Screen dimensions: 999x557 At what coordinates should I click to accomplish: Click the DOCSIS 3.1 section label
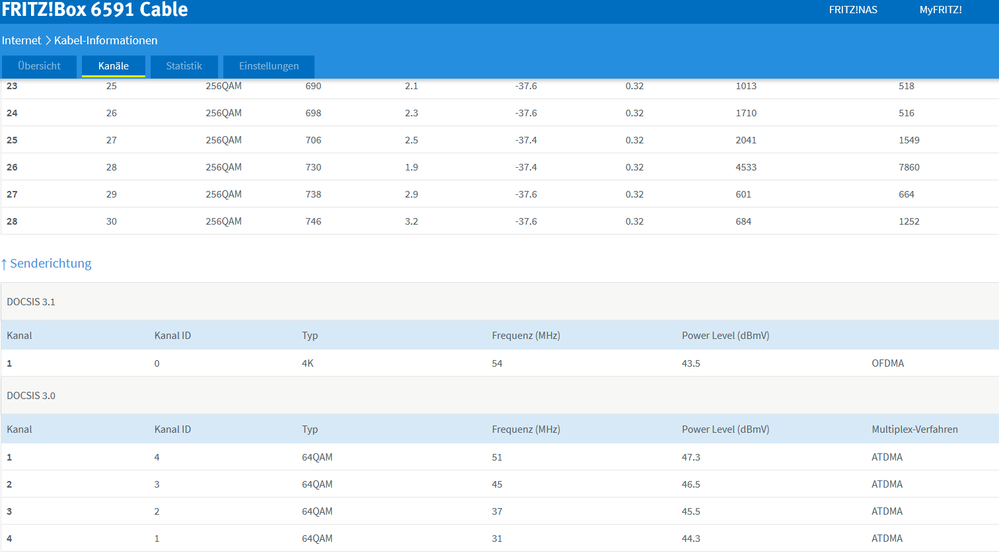point(31,302)
